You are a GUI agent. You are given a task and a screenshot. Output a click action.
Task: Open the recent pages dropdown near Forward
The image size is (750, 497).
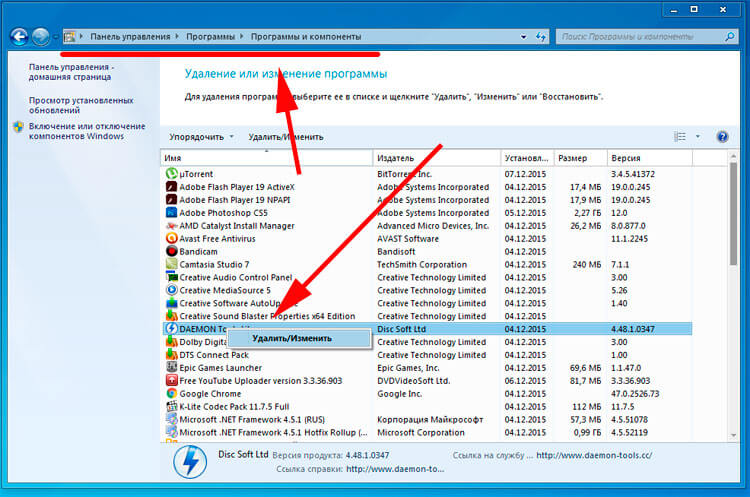[55, 36]
